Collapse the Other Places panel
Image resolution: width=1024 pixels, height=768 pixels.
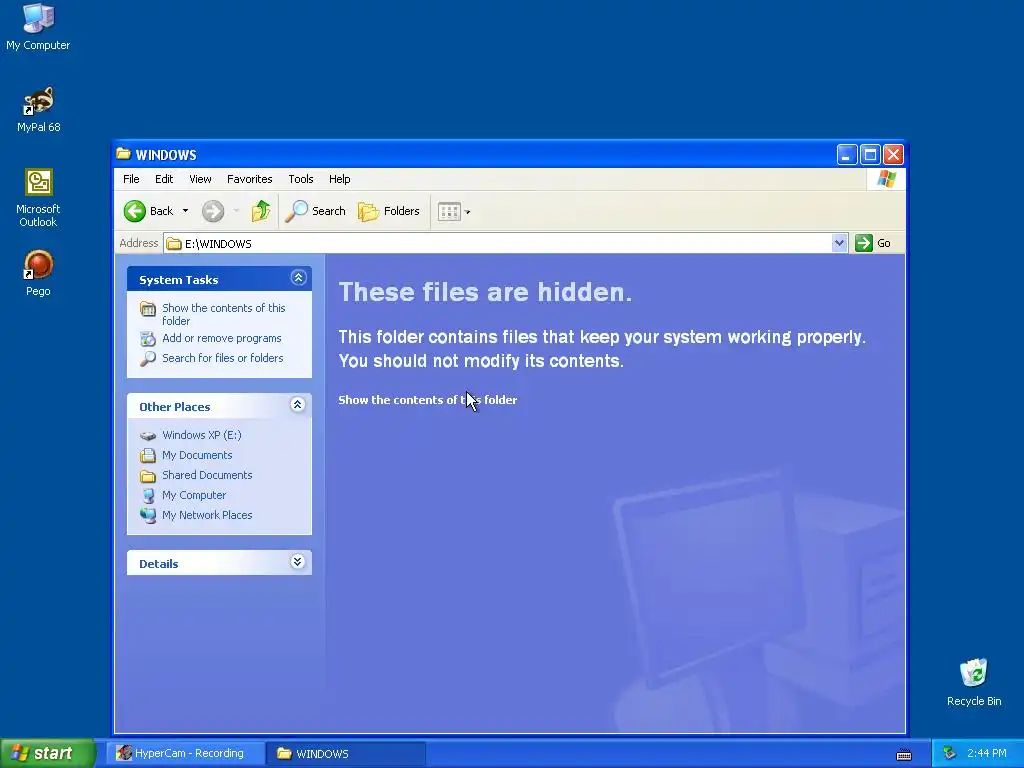pyautogui.click(x=298, y=405)
